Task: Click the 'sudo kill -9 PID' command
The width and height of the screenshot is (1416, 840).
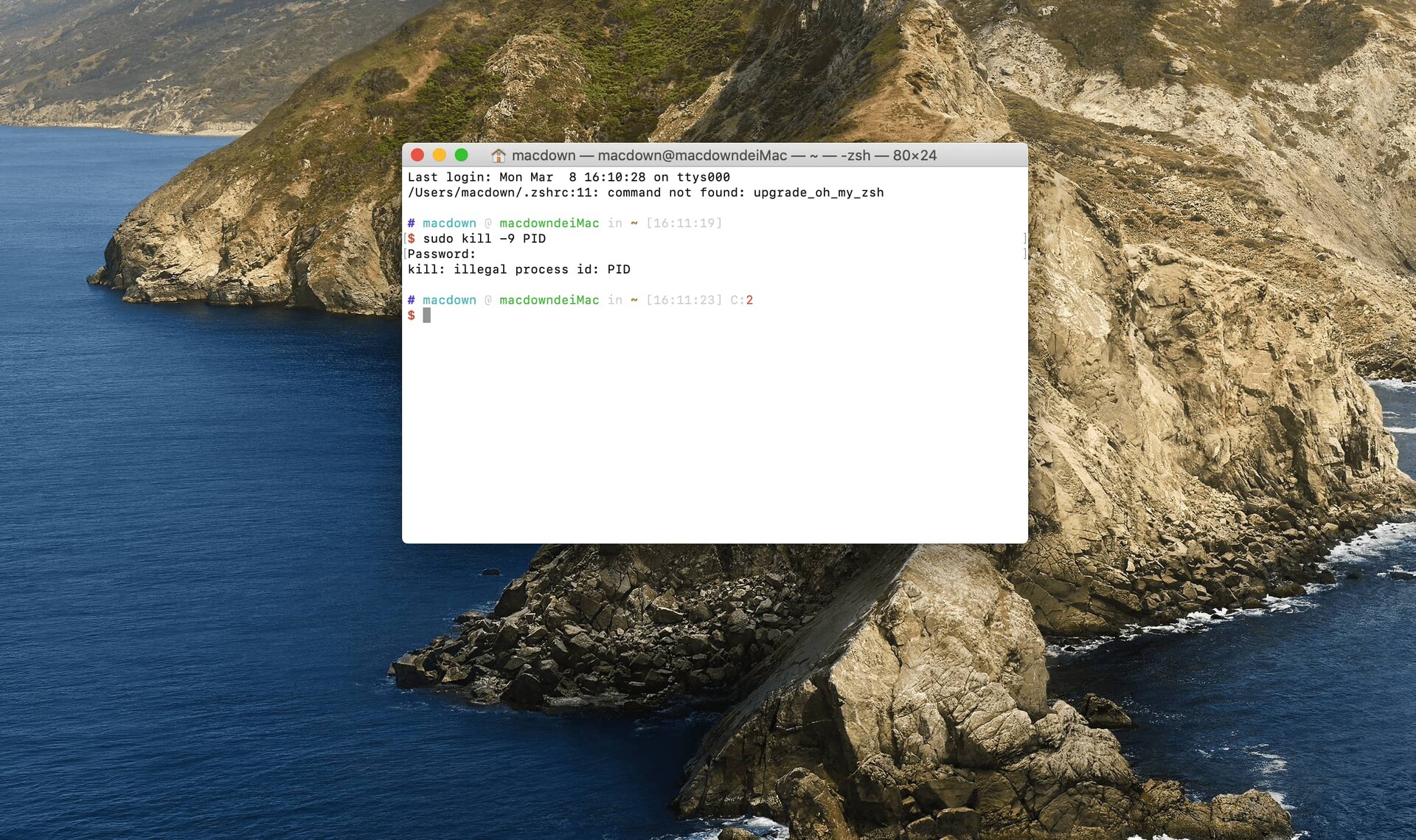Action: 484,238
